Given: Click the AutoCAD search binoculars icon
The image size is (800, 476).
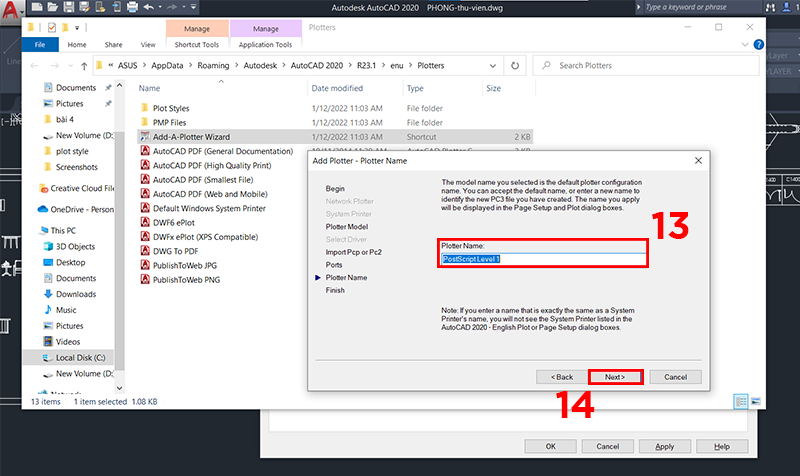Looking at the screenshot, I should pyautogui.click(x=770, y=7).
